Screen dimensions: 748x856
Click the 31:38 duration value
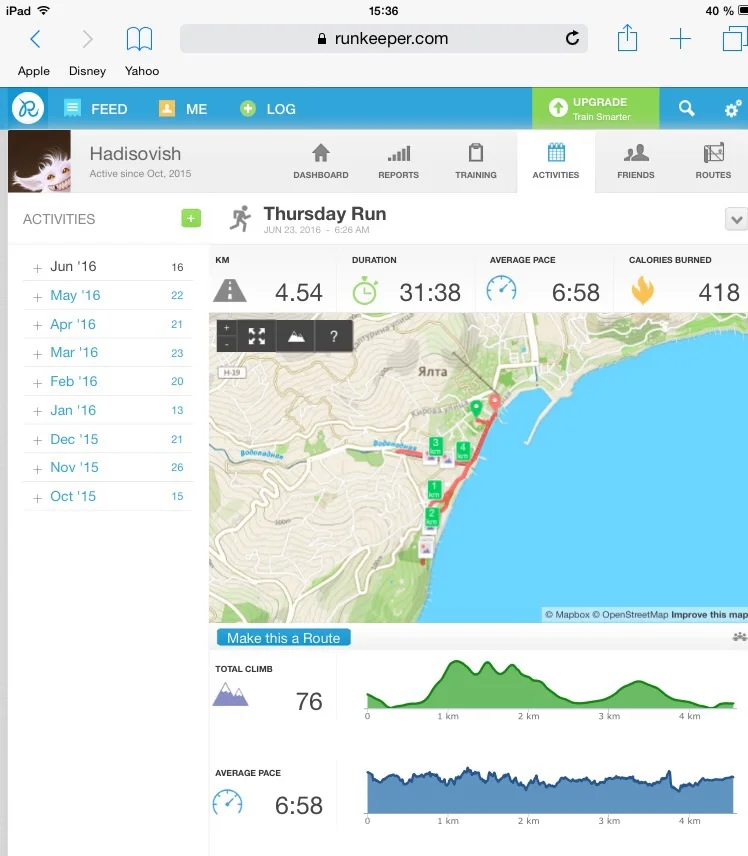[430, 293]
